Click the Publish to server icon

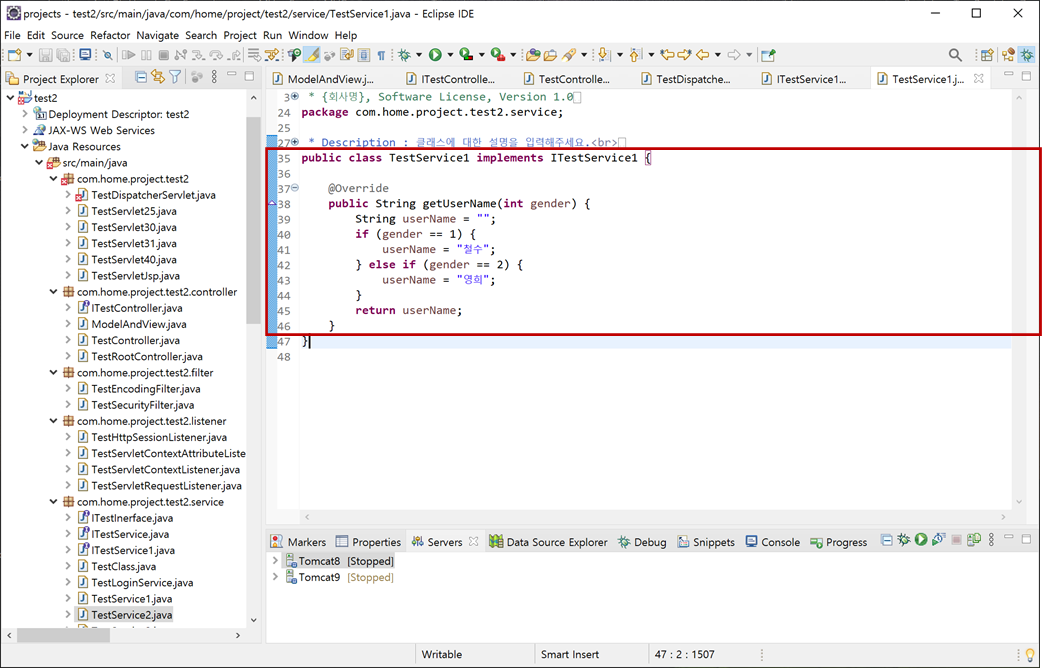pos(974,540)
